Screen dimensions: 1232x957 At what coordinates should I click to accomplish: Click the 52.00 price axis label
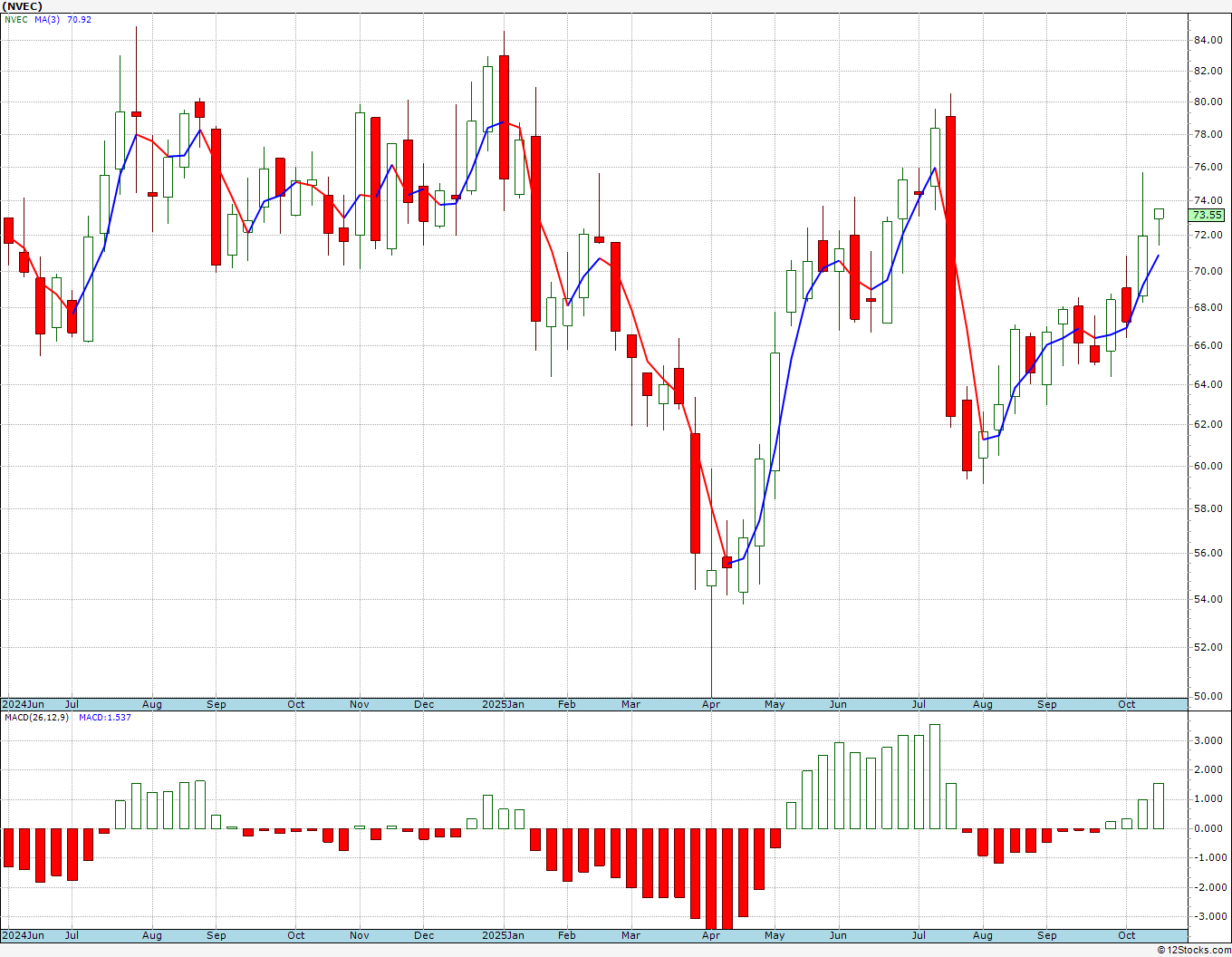(x=1207, y=647)
